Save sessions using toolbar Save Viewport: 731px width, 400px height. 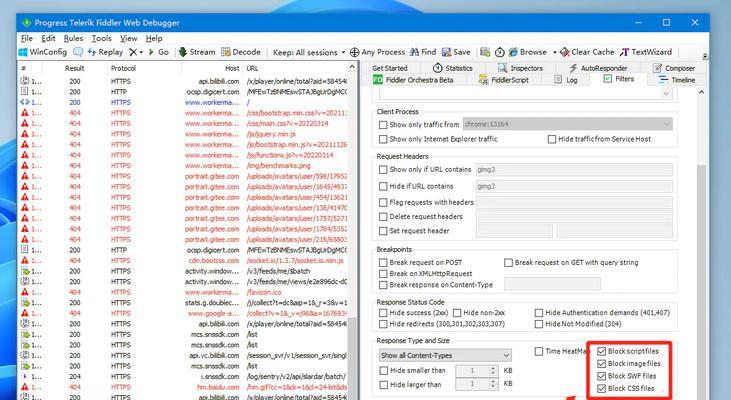[x=456, y=52]
